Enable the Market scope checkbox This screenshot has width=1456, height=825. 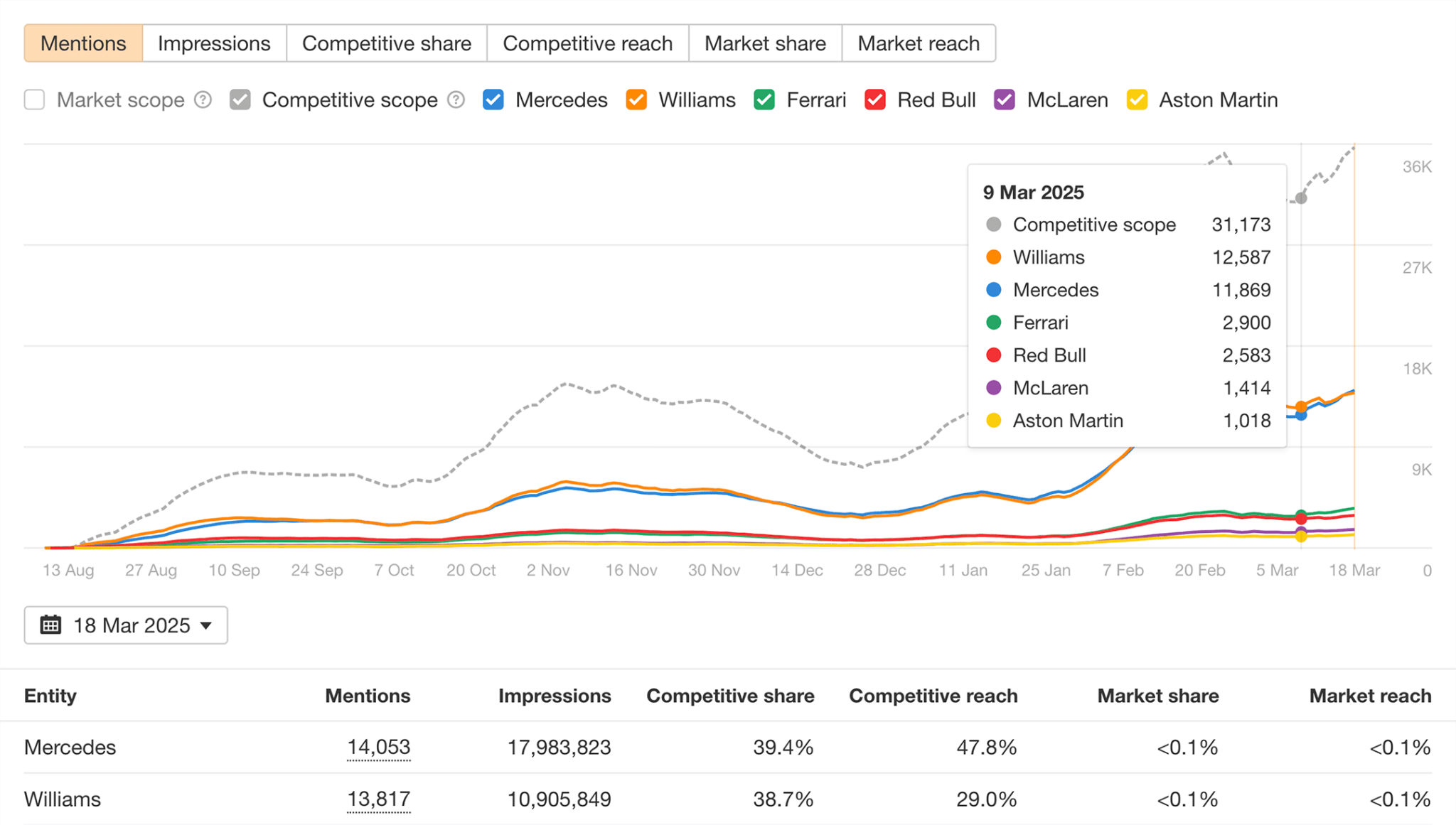pos(34,99)
